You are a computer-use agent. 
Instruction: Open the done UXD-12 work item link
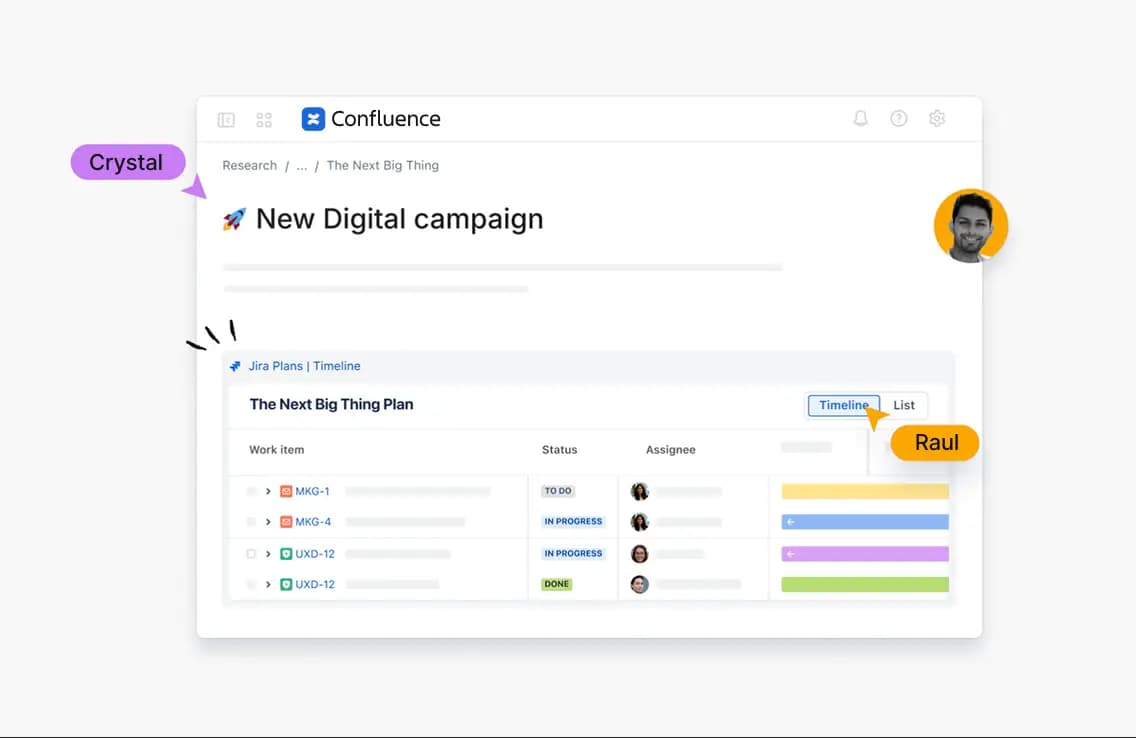[315, 584]
